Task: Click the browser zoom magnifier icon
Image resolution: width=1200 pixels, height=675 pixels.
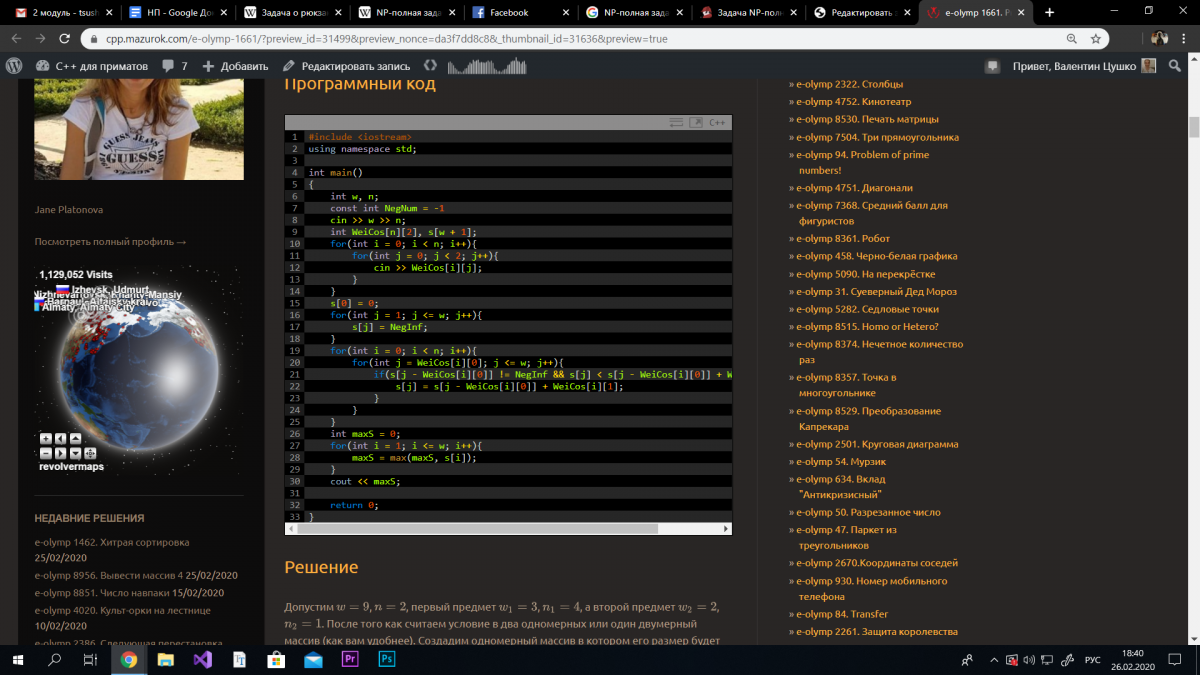Action: (1071, 39)
